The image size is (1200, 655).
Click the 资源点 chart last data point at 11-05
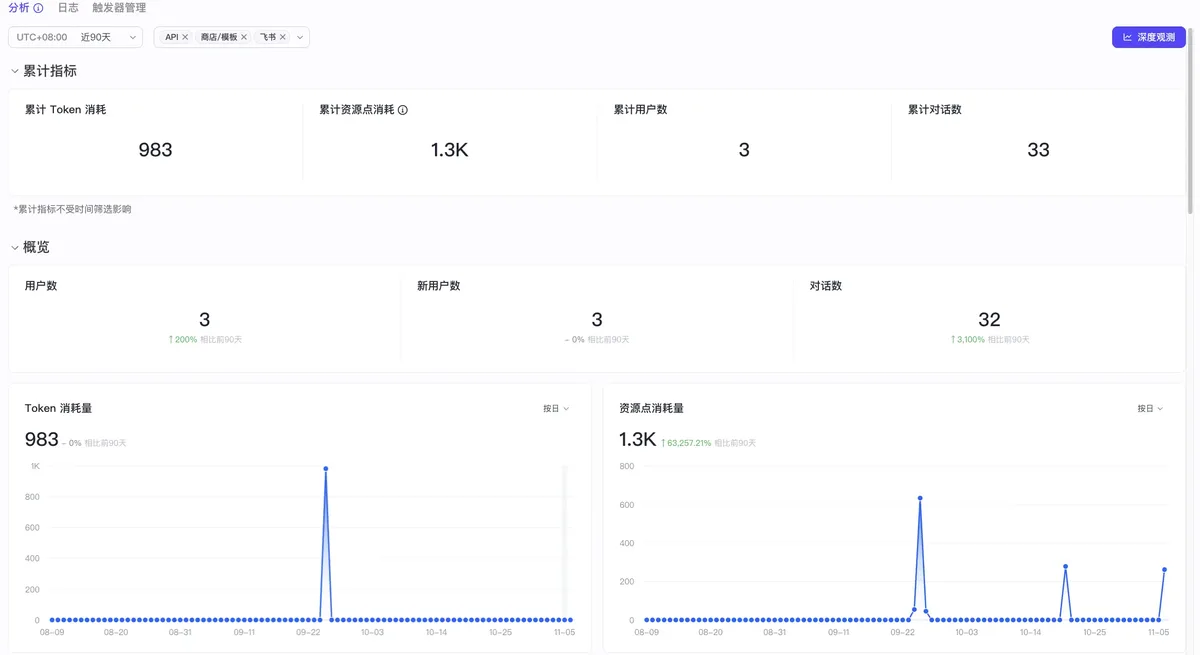(1164, 569)
